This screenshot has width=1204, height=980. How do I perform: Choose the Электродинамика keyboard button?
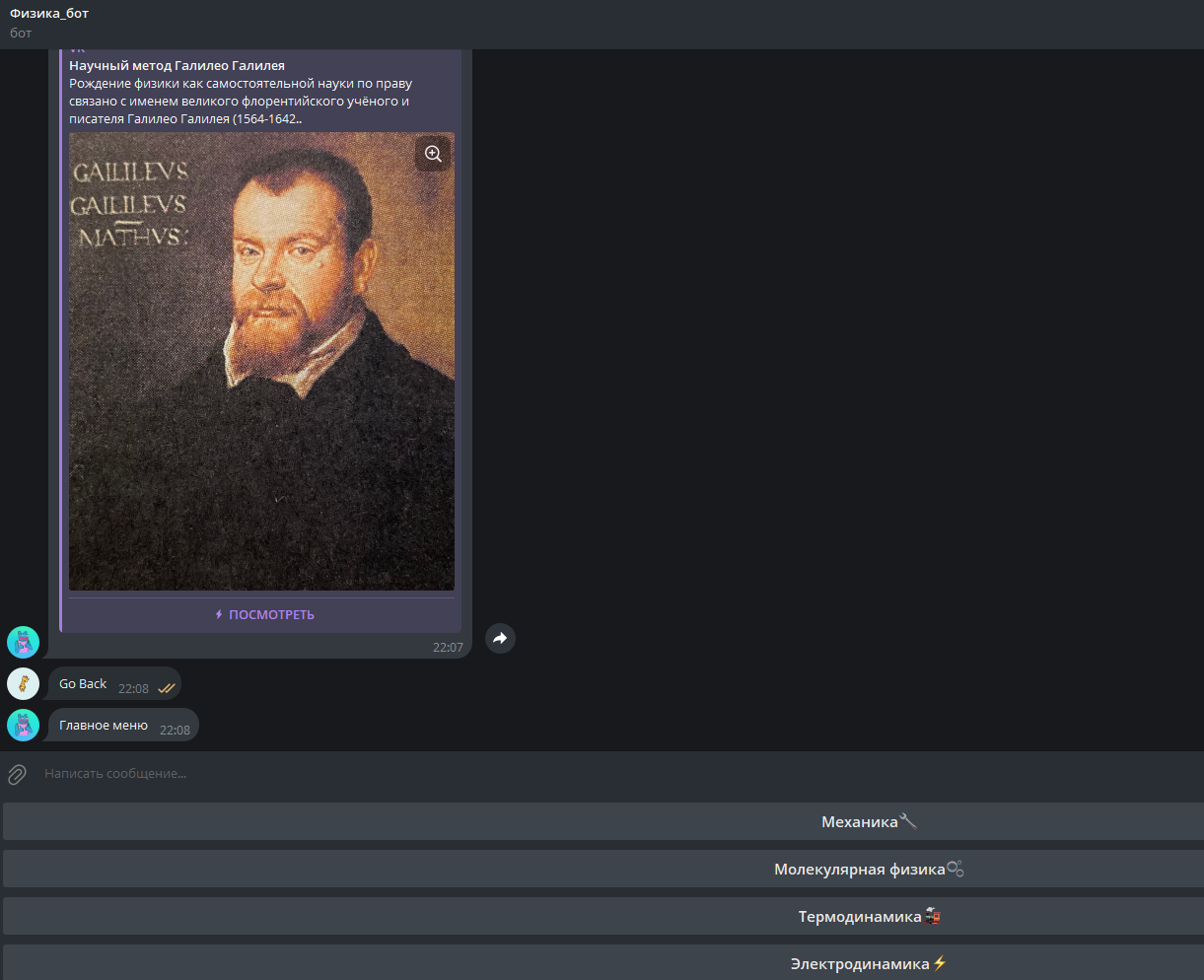[602, 962]
